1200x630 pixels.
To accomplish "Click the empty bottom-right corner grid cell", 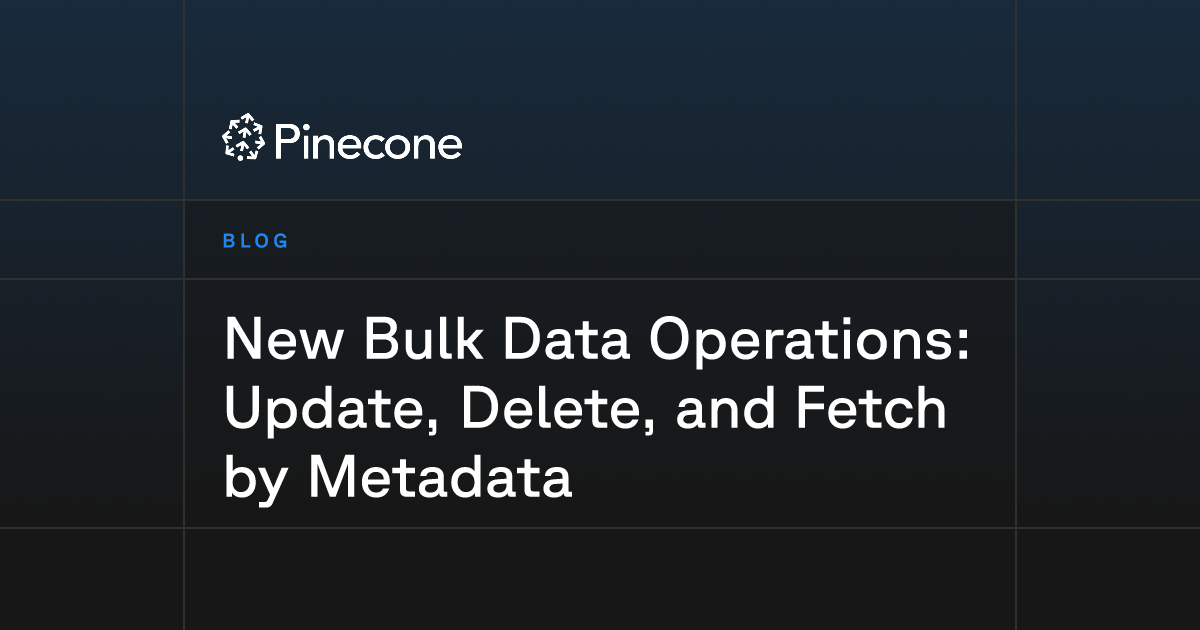I will [x=1108, y=578].
